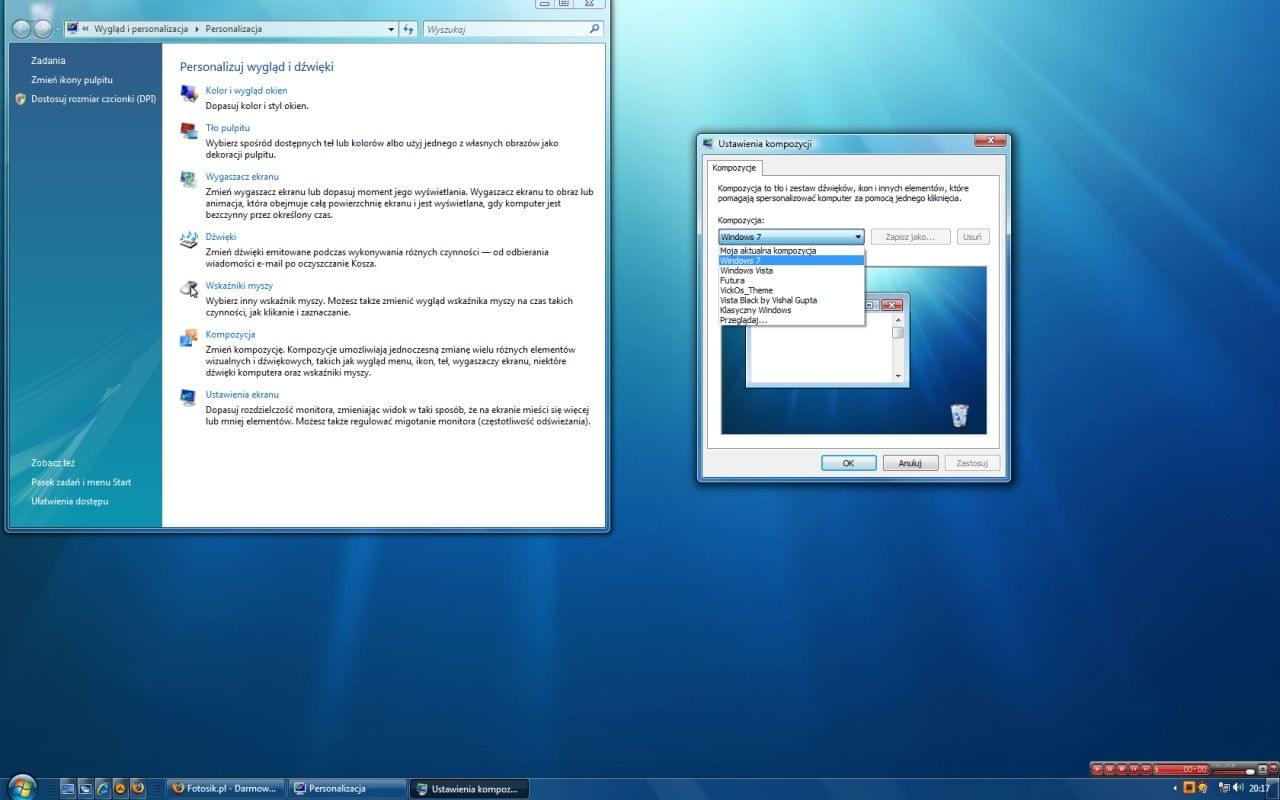The height and width of the screenshot is (800, 1280).
Task: Open the Windows Start orb
Action: click(22, 789)
